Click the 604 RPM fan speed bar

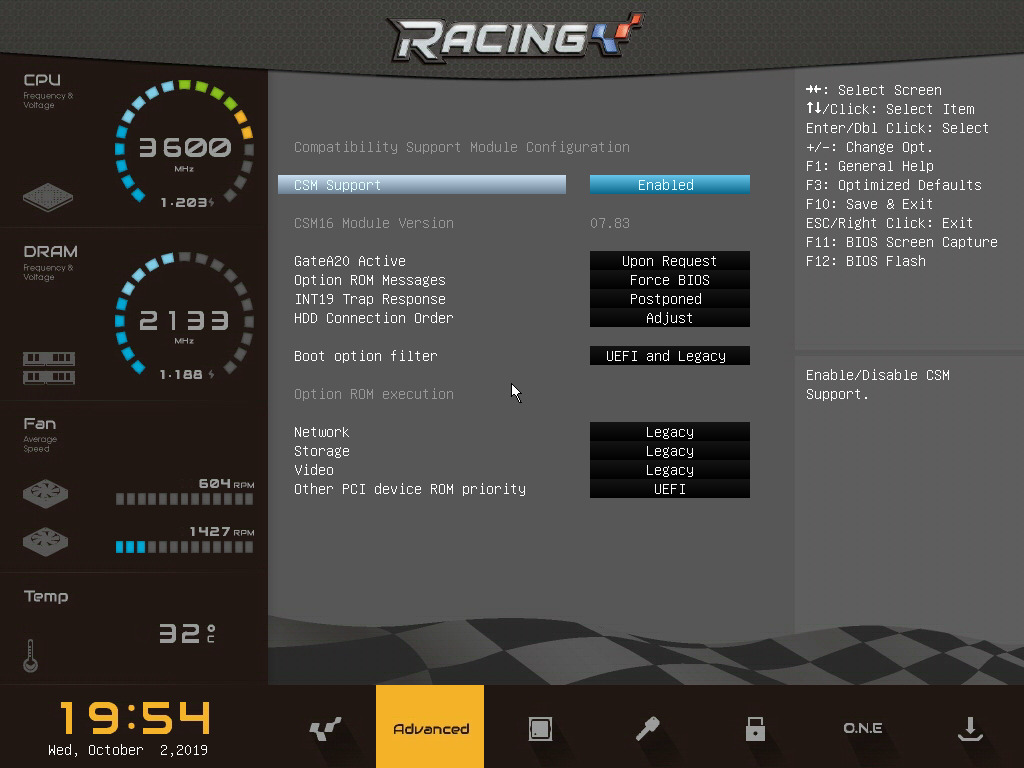pos(184,500)
